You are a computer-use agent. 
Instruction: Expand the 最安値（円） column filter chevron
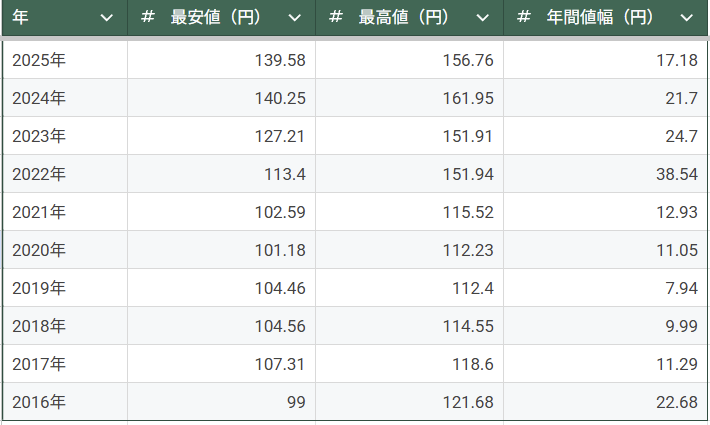pyautogui.click(x=294, y=18)
